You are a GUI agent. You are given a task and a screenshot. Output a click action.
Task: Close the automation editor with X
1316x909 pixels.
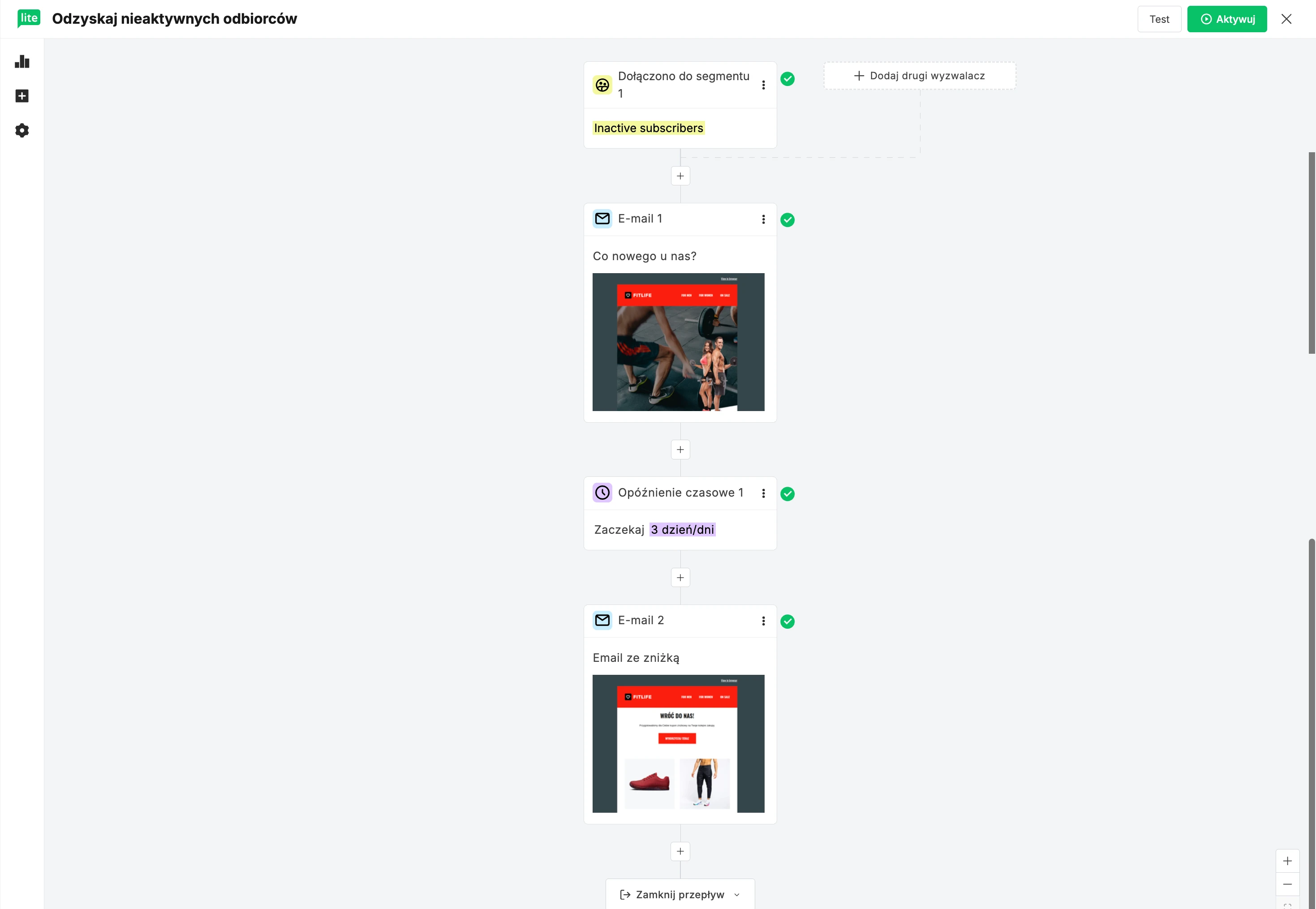(1286, 19)
